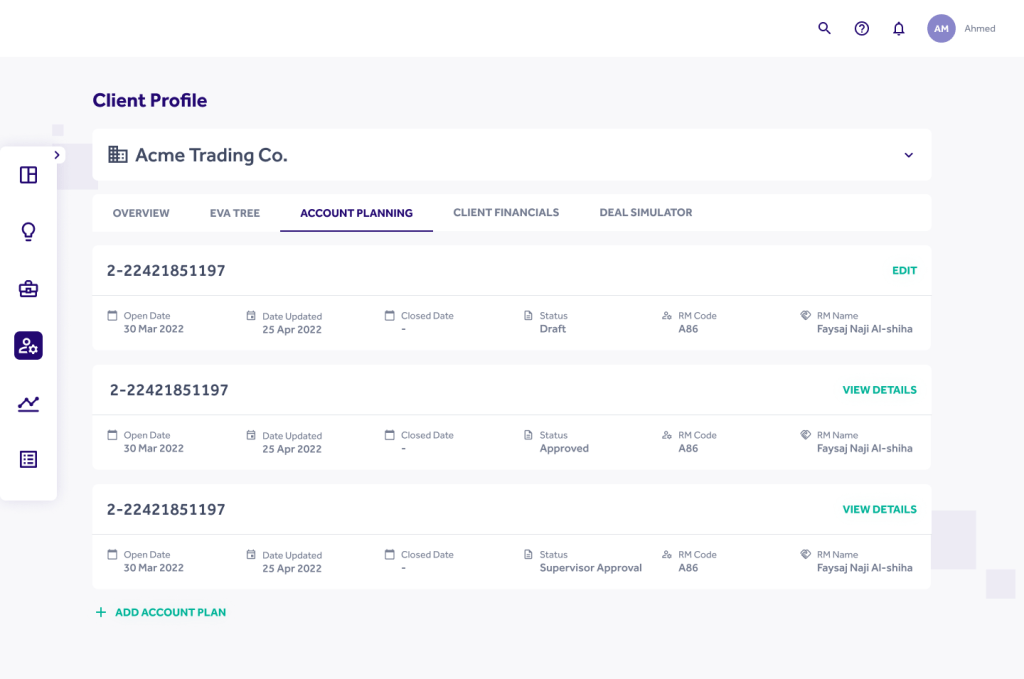Click the AM user avatar

point(941,29)
